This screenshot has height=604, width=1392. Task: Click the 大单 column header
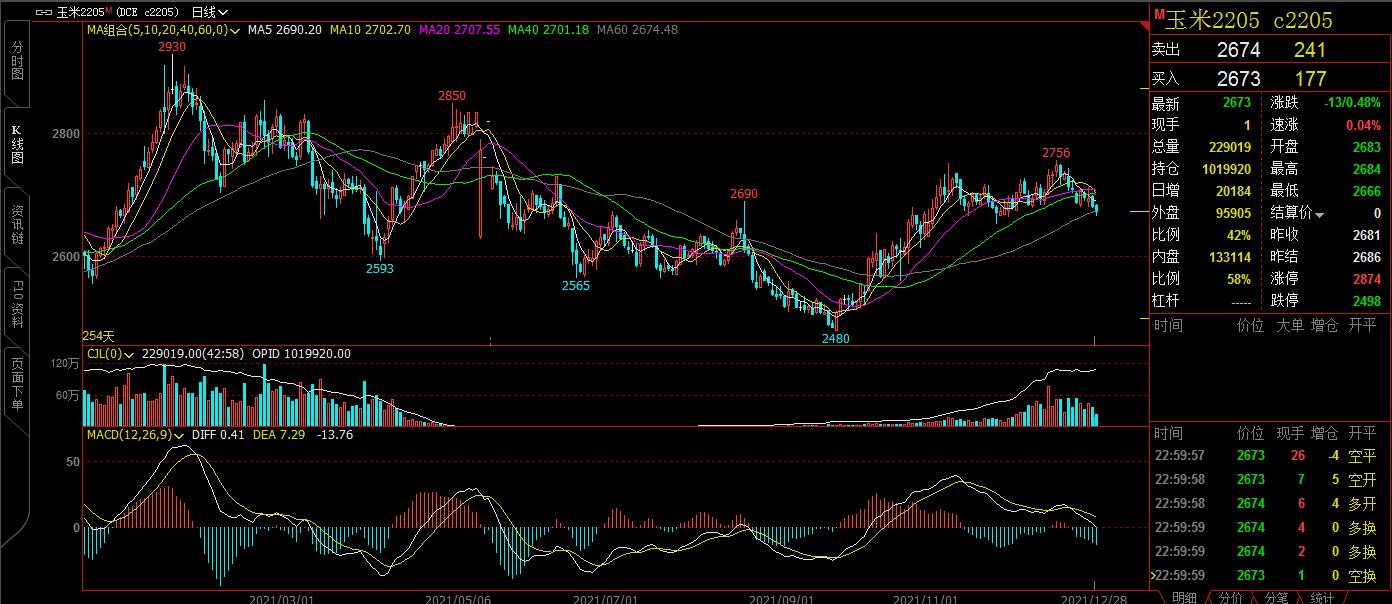point(1289,326)
